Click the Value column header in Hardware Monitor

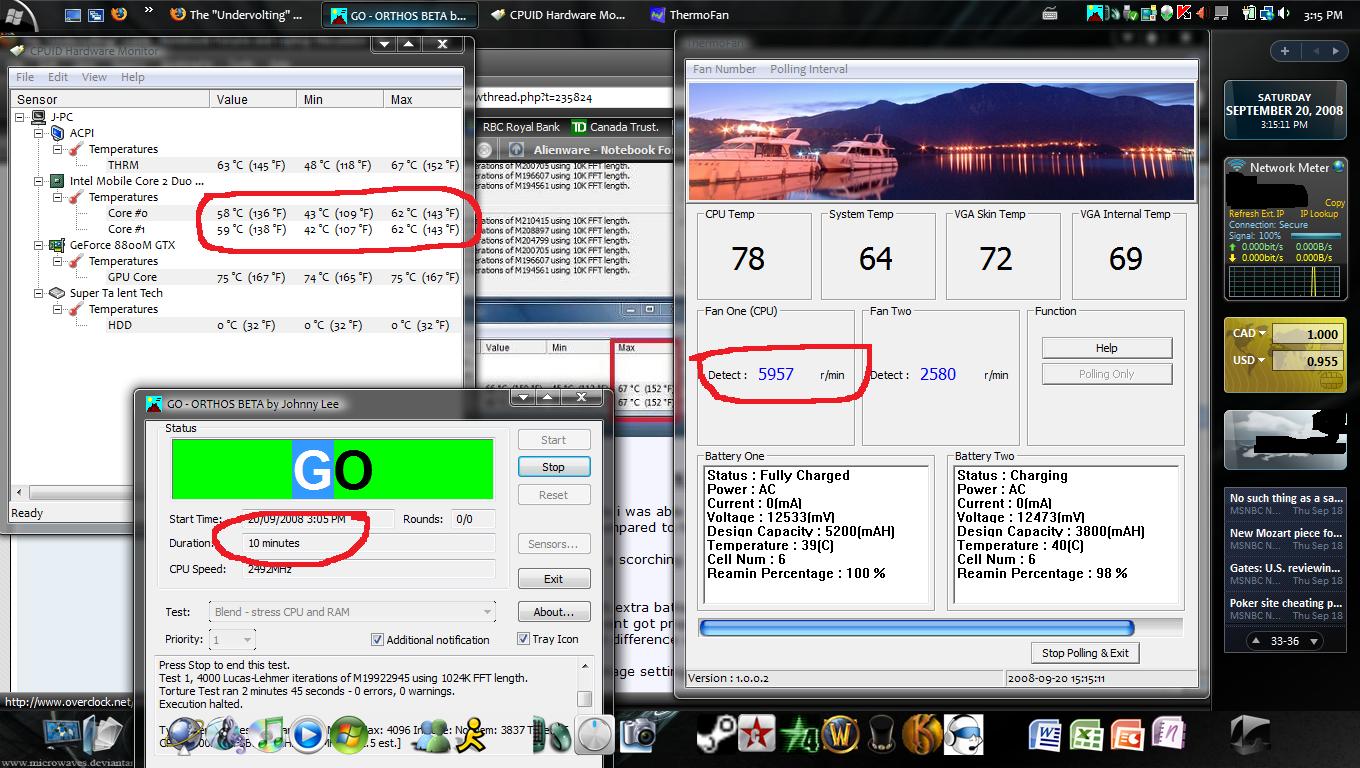coord(254,99)
